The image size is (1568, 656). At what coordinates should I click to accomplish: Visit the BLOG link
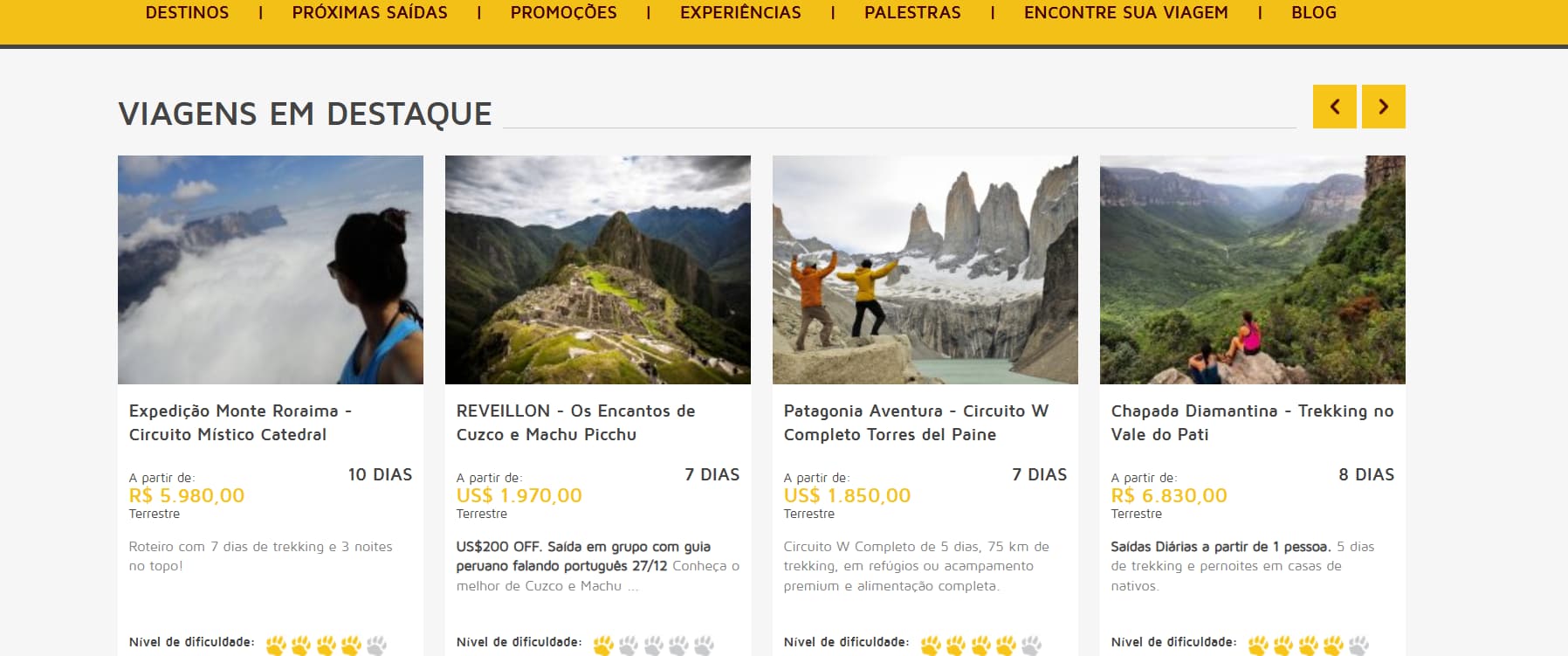click(1314, 12)
